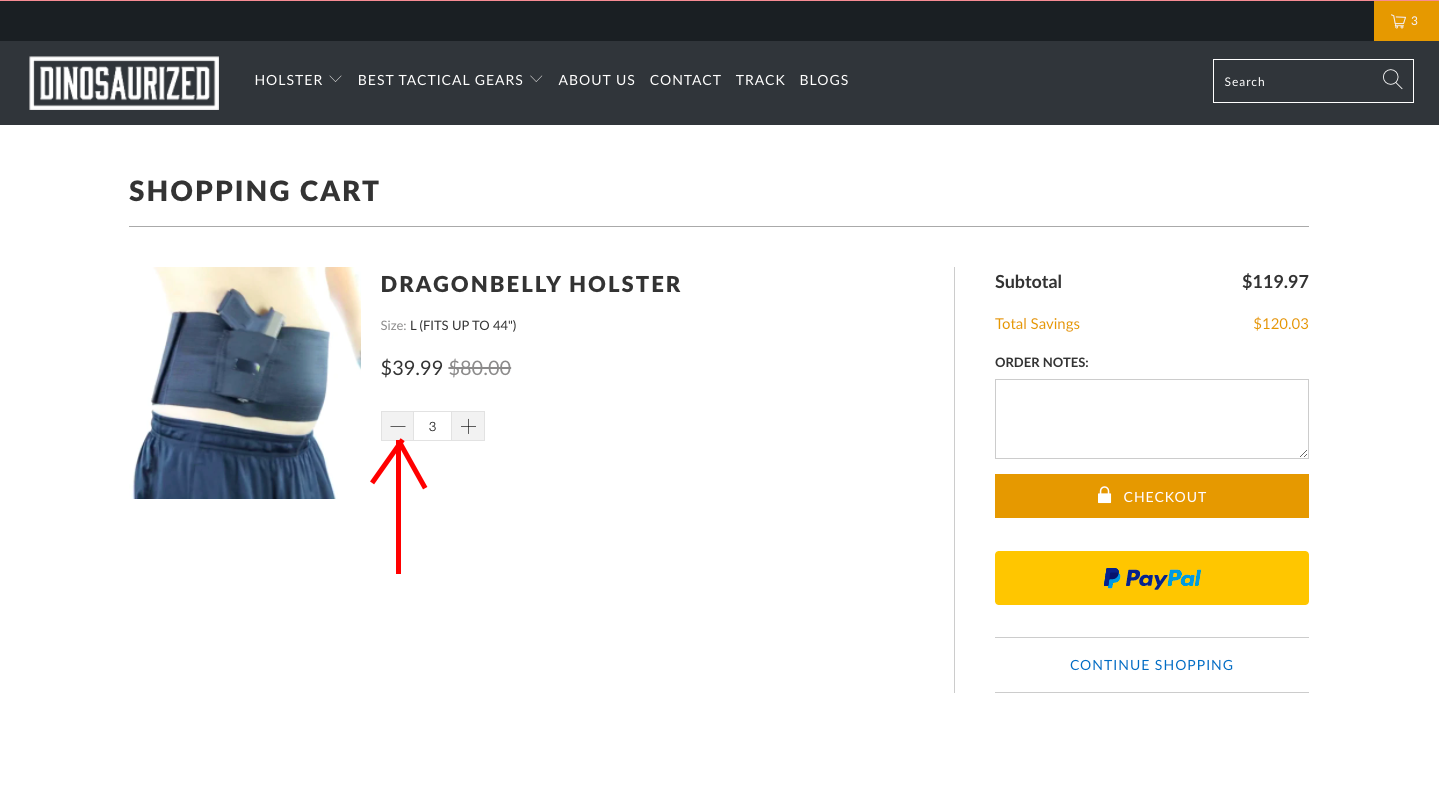Decrease quantity with the minus button

point(398,426)
